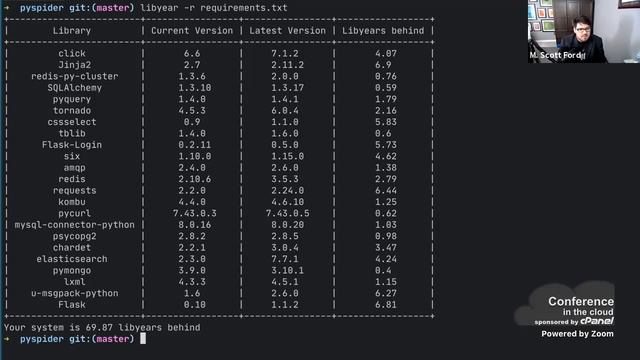The height and width of the screenshot is (360, 640).
Task: Click latest version 7.7.1 for elasticsearch
Action: tap(285, 259)
